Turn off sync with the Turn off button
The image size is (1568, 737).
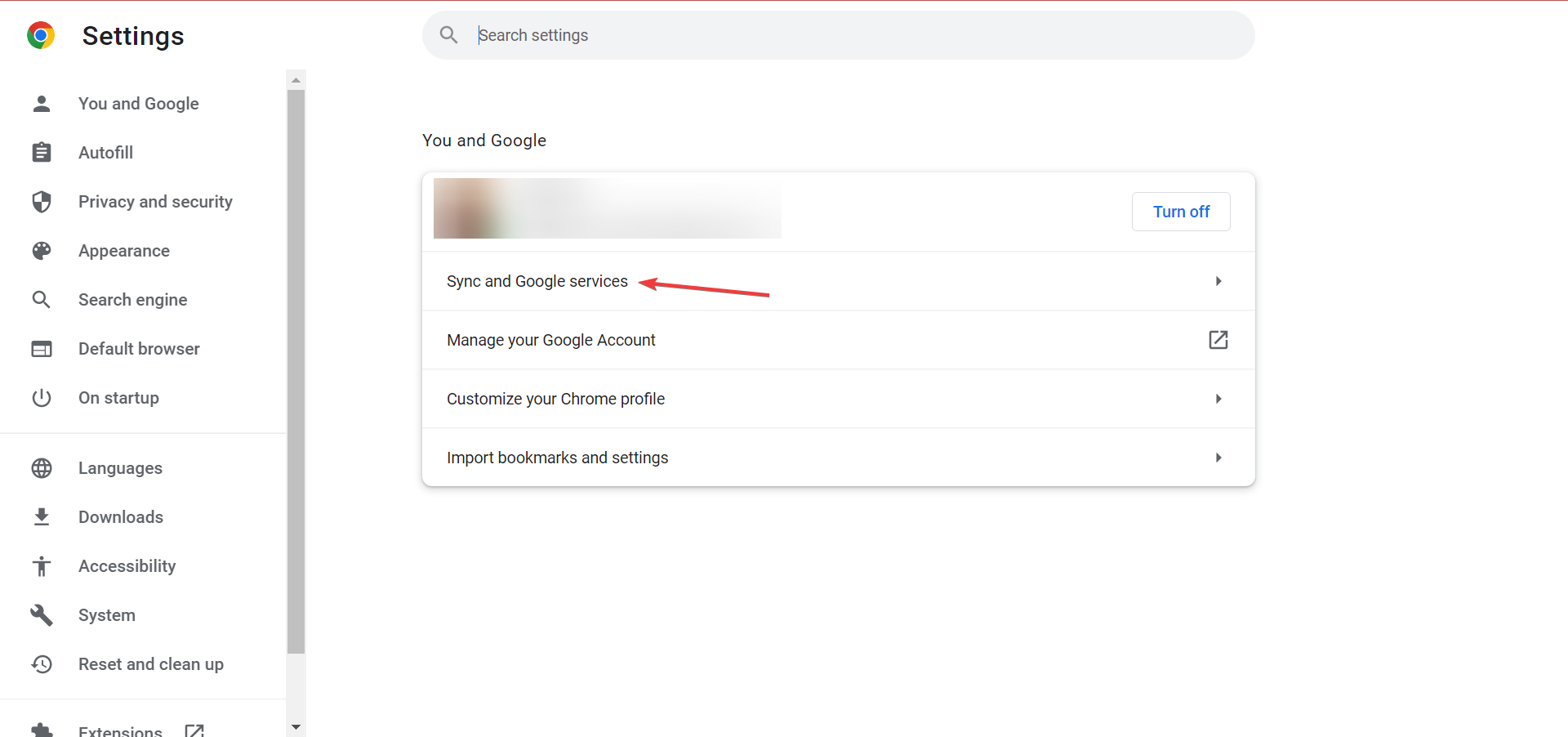1181,212
